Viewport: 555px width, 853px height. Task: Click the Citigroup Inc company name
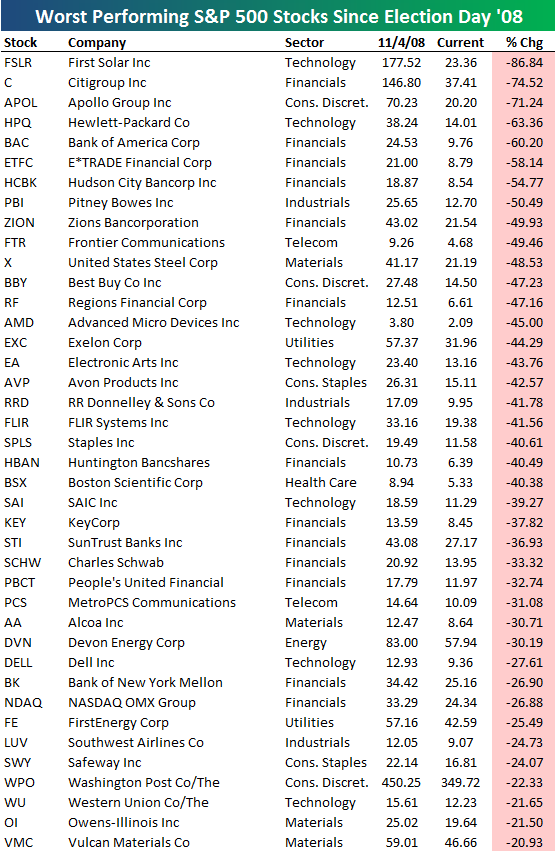click(107, 83)
